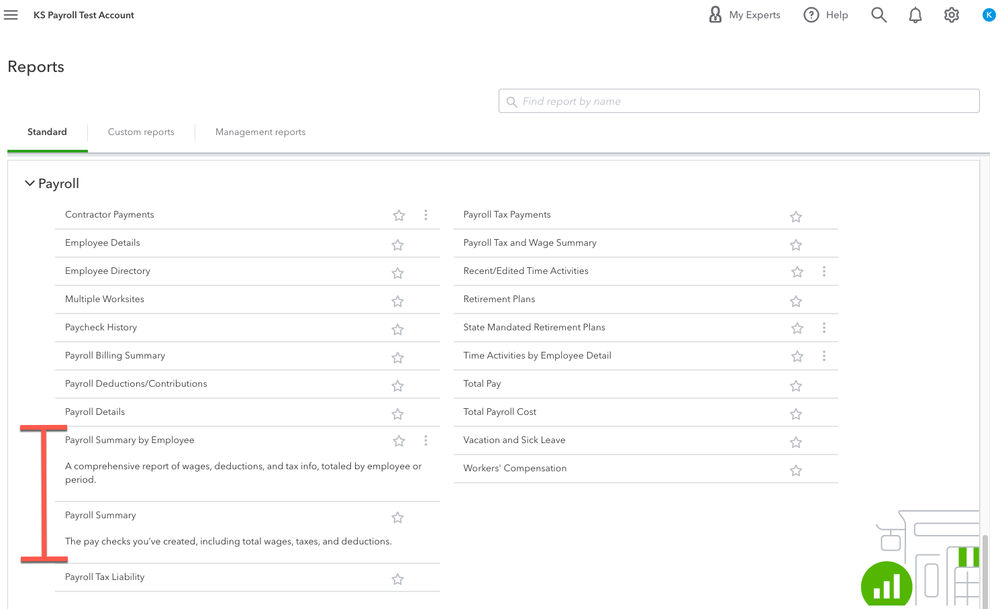Open the account avatar K
The image size is (998, 609).
[x=988, y=15]
